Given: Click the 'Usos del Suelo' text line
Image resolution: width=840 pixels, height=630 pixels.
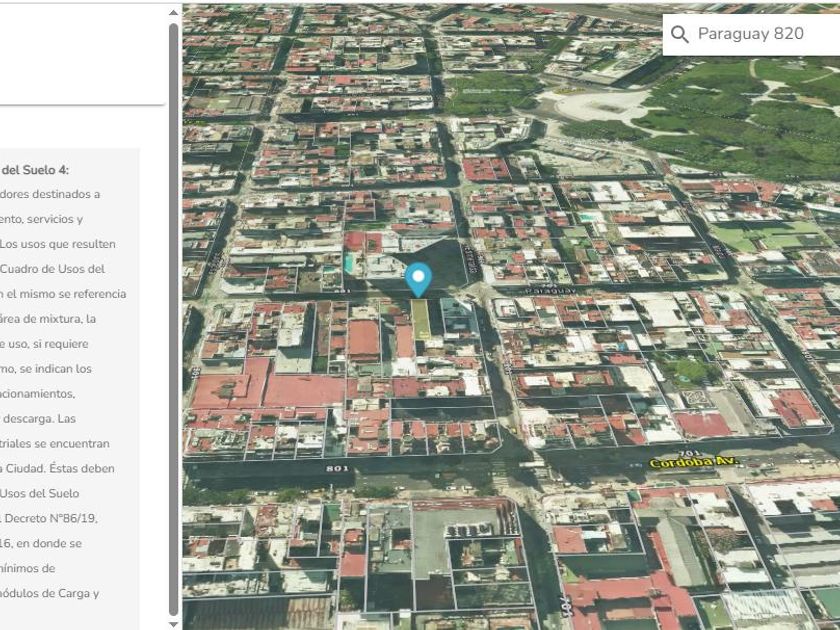Looking at the screenshot, I should [x=40, y=493].
